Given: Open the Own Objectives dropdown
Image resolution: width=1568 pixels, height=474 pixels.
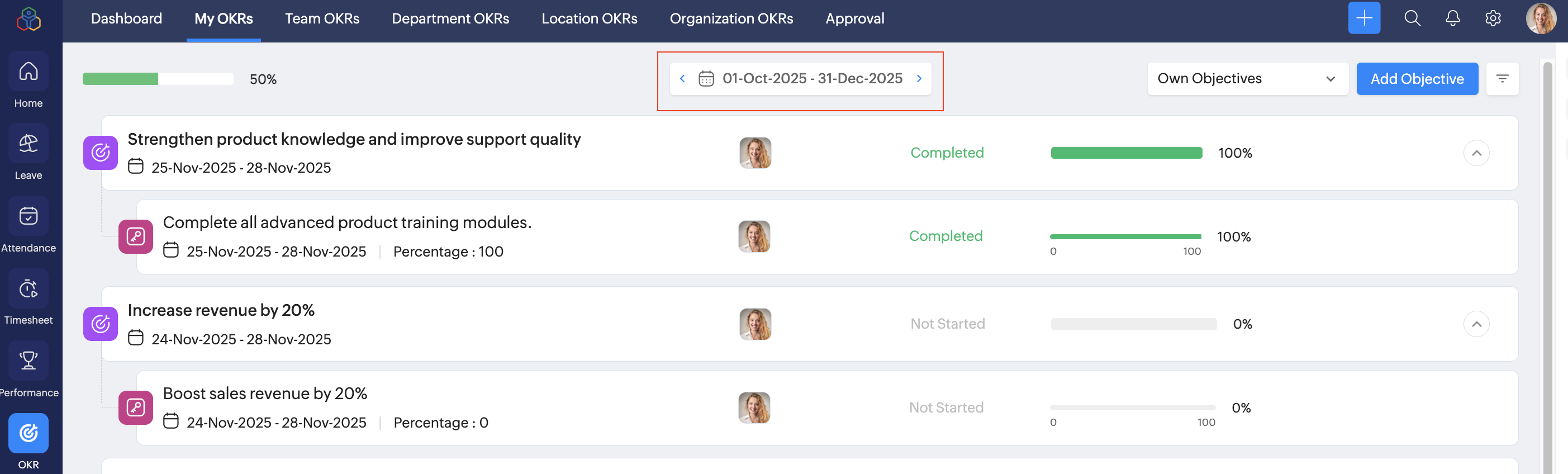Looking at the screenshot, I should [x=1247, y=79].
